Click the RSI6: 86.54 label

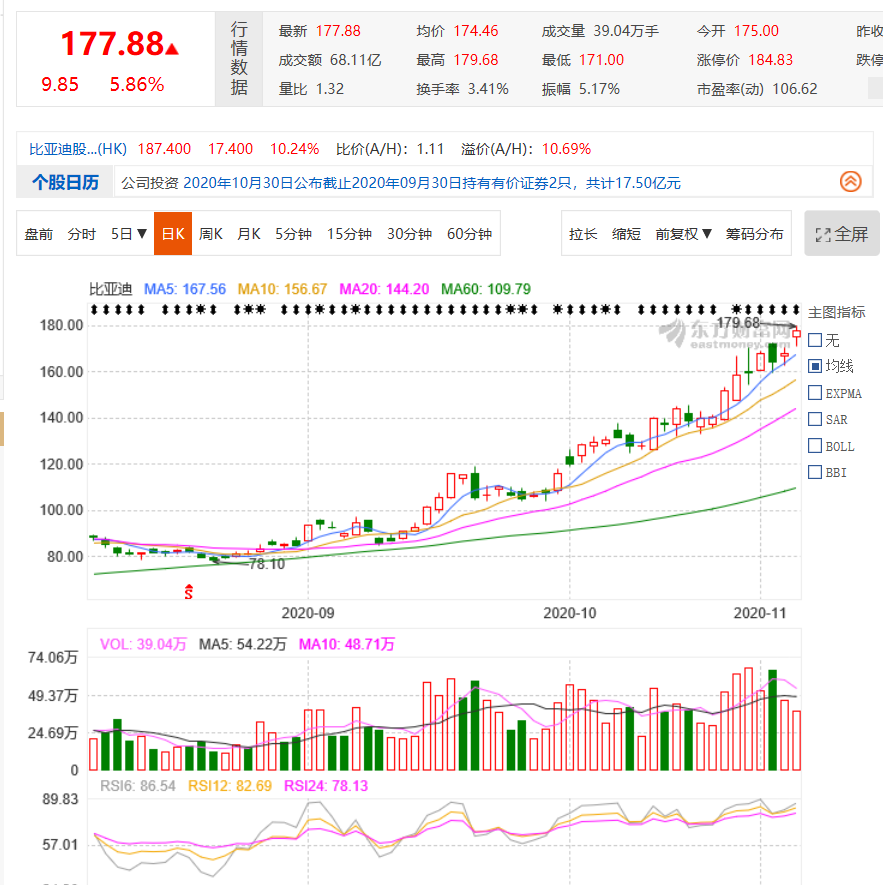coord(138,786)
